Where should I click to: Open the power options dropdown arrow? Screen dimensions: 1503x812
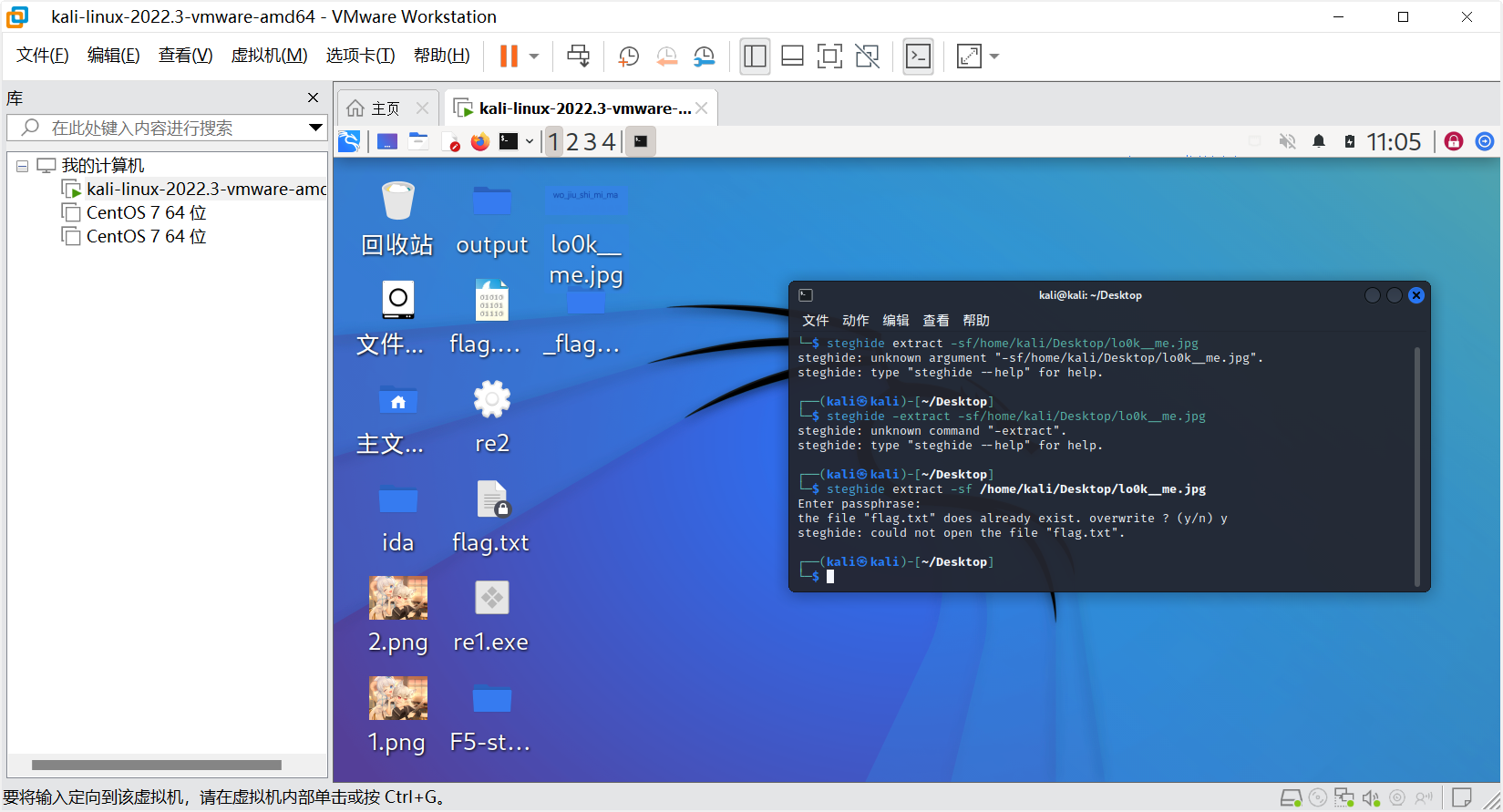(x=534, y=56)
